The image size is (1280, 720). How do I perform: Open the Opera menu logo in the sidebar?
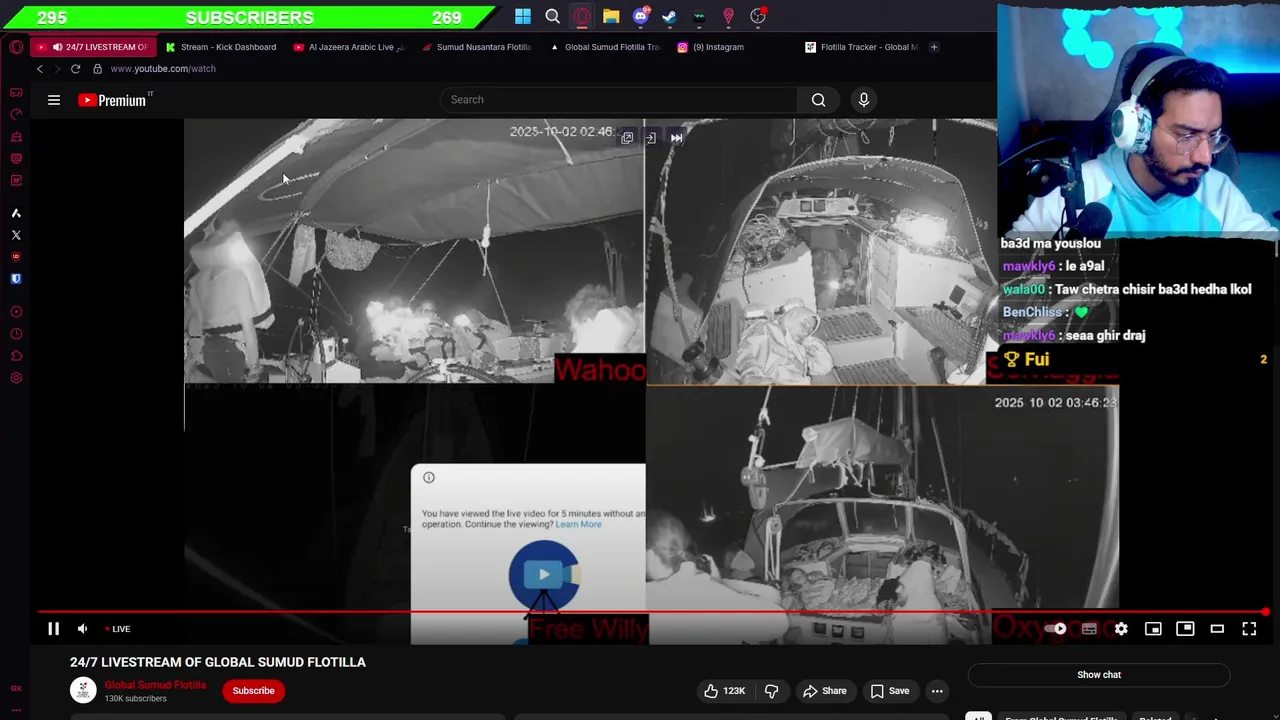point(16,47)
